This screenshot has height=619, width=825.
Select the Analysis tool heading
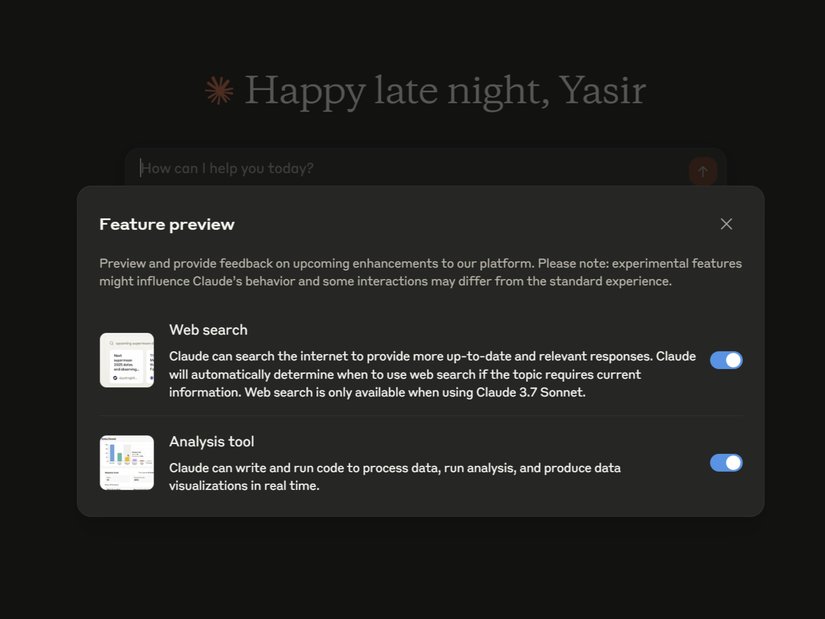pos(212,442)
